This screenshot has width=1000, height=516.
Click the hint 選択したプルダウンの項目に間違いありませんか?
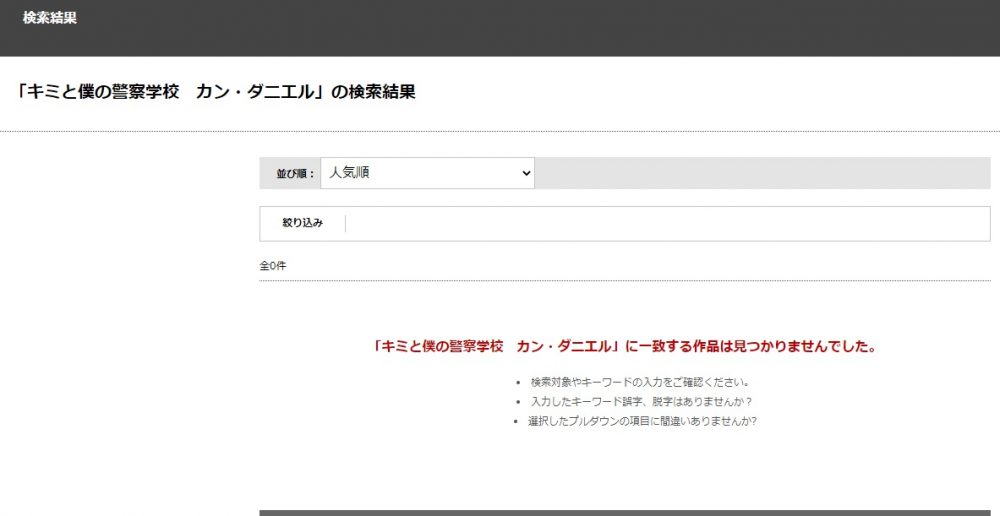[642, 422]
